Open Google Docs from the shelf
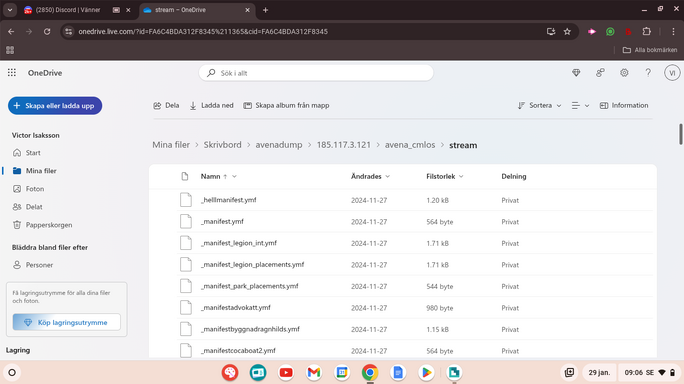 (398, 373)
